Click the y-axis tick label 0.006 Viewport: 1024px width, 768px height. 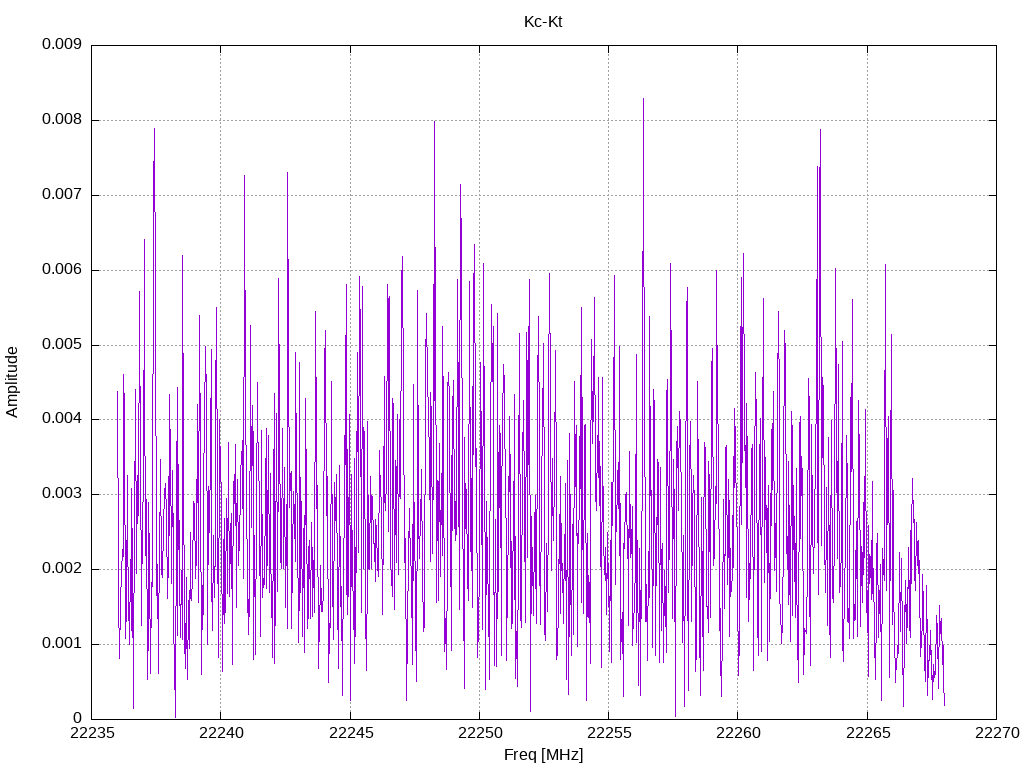tap(62, 269)
